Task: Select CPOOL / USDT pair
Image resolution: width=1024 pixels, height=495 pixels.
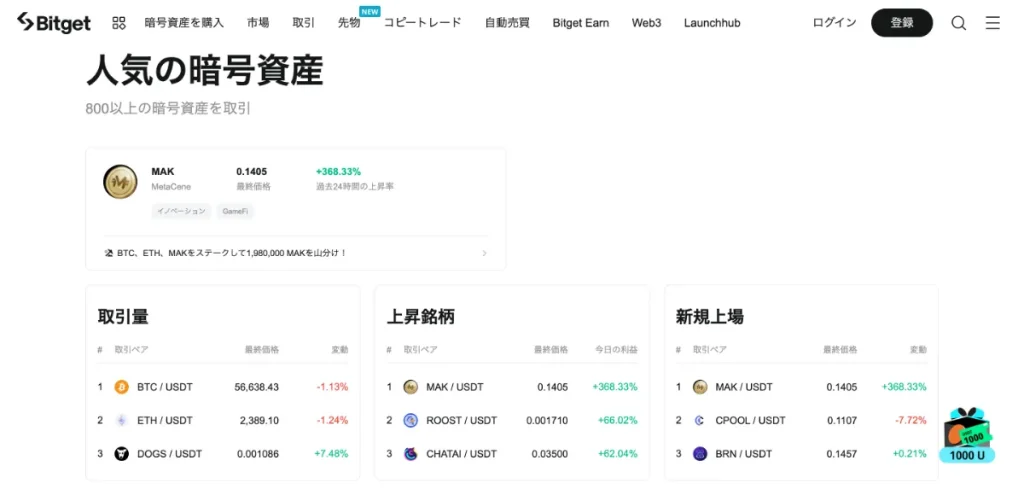Action: [x=751, y=421]
